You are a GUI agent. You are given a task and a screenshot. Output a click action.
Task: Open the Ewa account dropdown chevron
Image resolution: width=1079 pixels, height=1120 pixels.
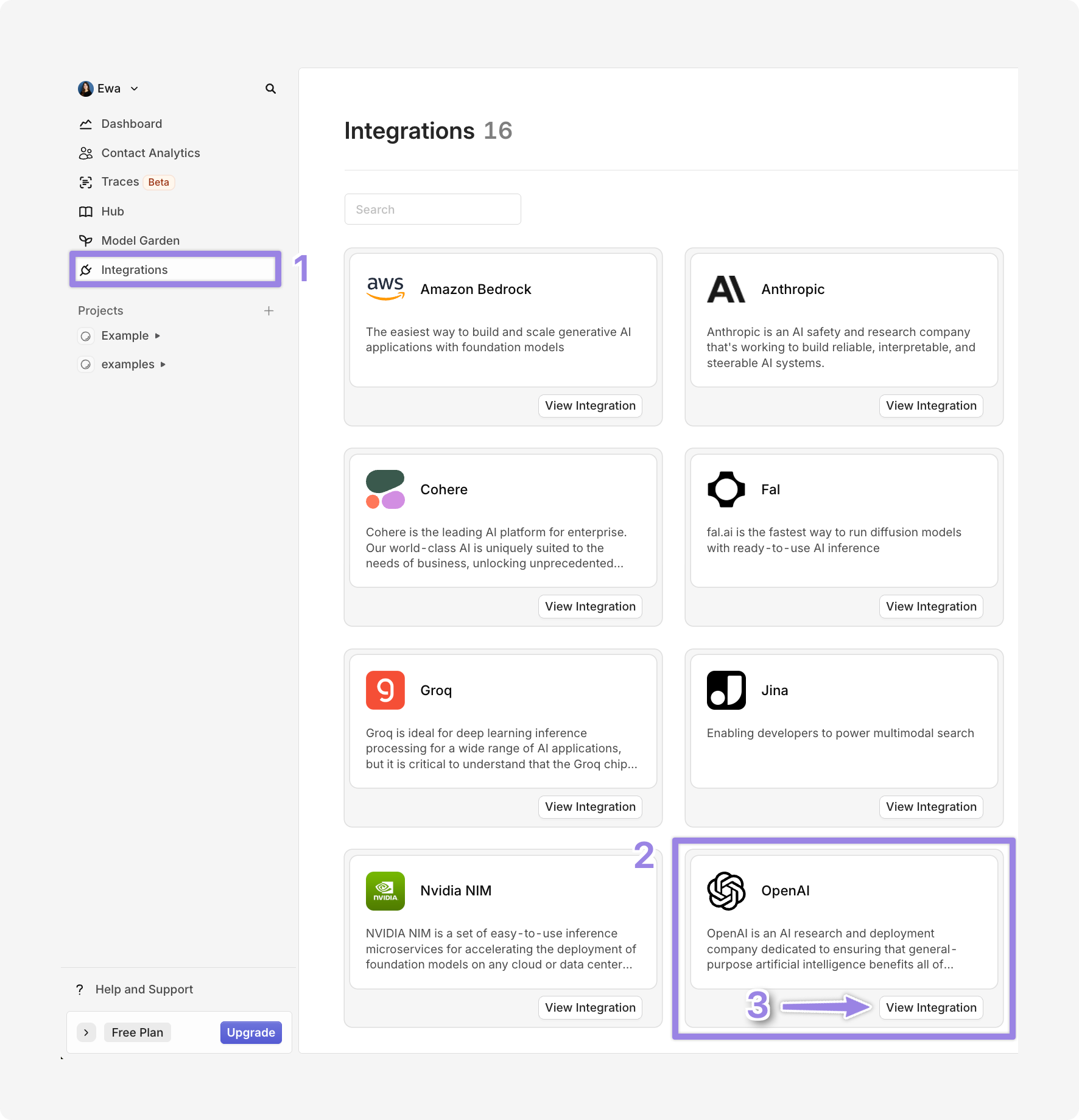(x=135, y=89)
